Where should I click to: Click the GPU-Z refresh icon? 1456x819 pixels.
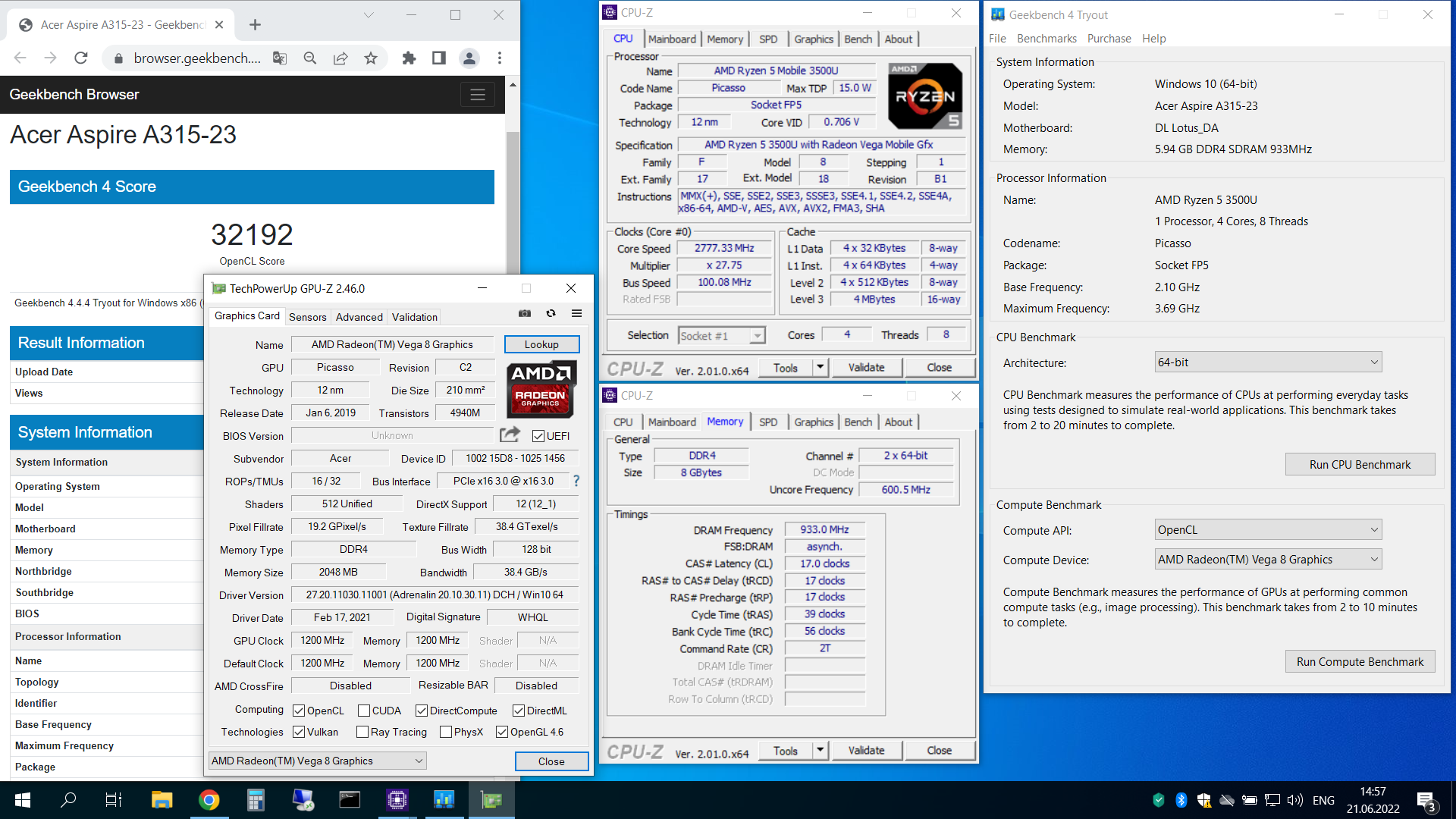[551, 313]
